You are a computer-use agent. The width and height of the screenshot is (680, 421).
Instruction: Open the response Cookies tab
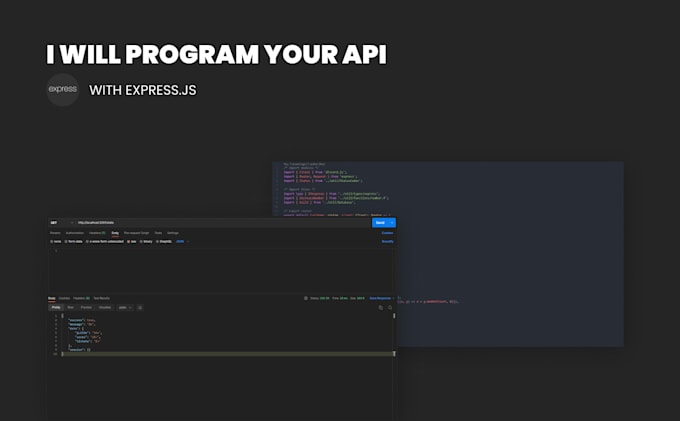pos(64,298)
